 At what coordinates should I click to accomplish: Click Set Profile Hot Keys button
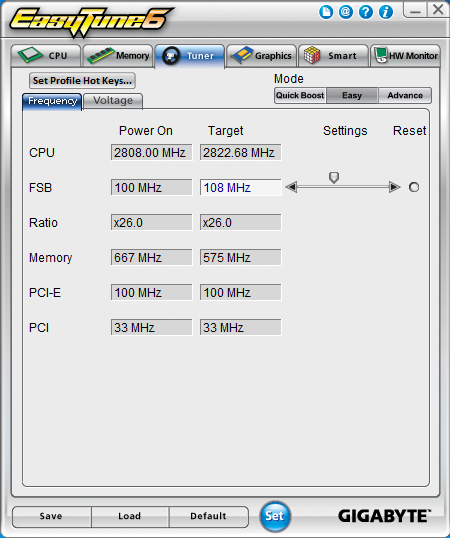click(x=82, y=81)
